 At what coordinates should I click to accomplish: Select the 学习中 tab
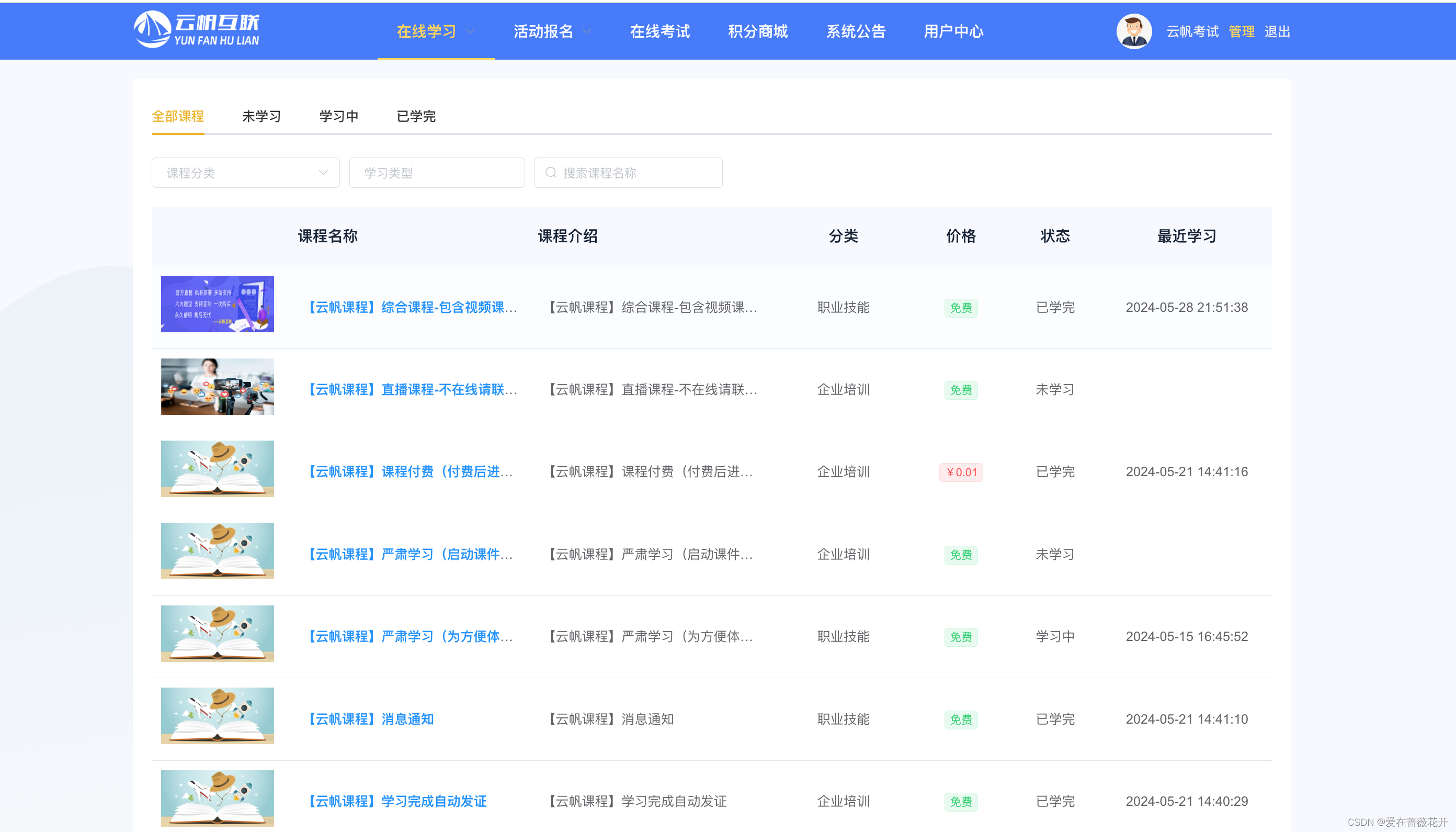[338, 117]
